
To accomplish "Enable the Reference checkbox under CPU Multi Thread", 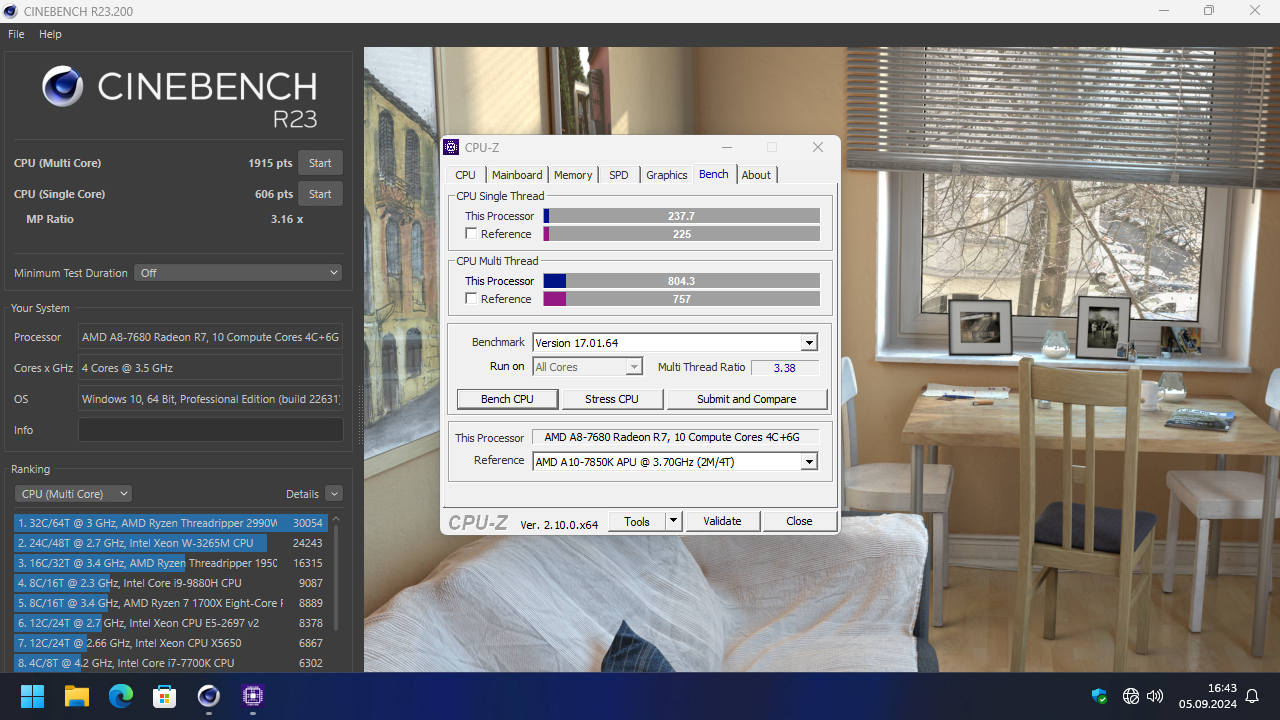I will coord(471,298).
